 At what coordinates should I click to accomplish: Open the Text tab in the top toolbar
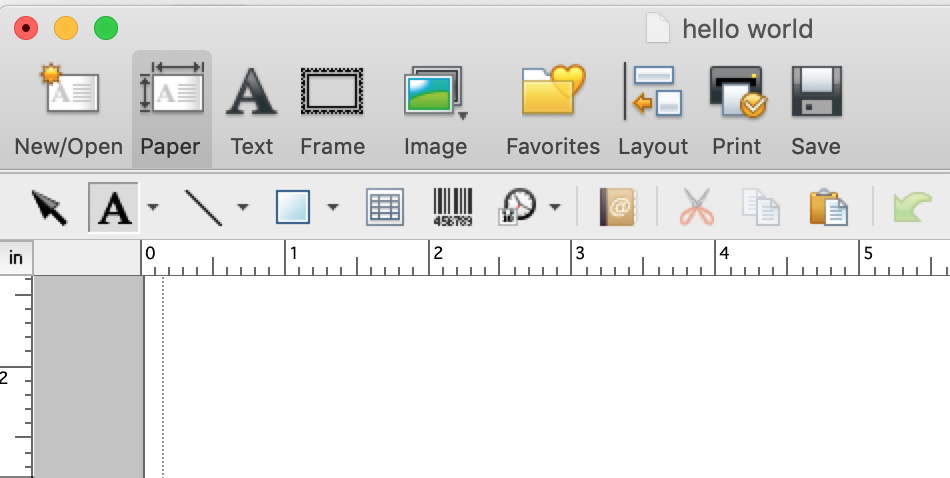click(251, 93)
